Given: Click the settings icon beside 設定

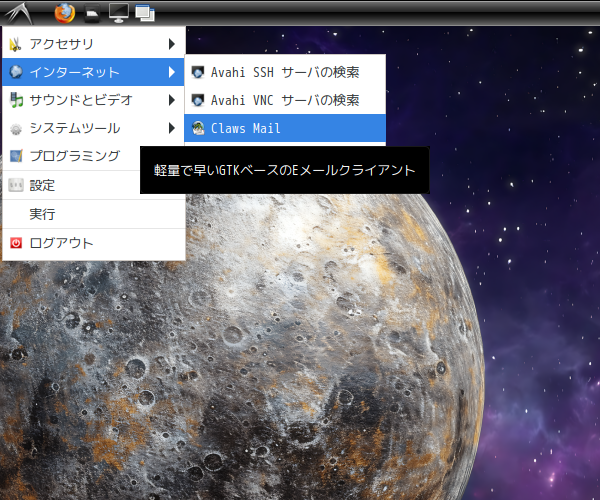Looking at the screenshot, I should click(x=16, y=185).
